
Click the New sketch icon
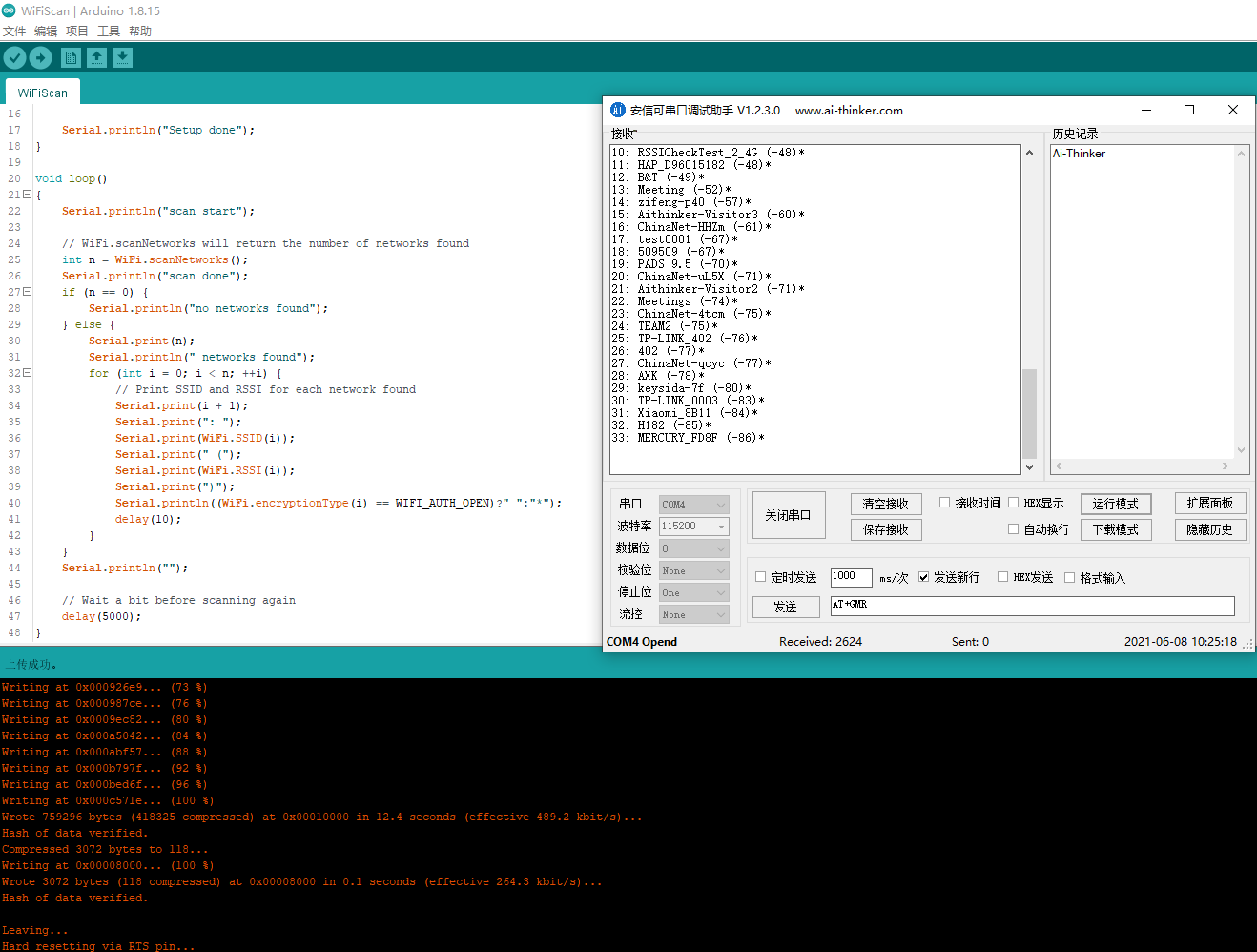[x=71, y=57]
